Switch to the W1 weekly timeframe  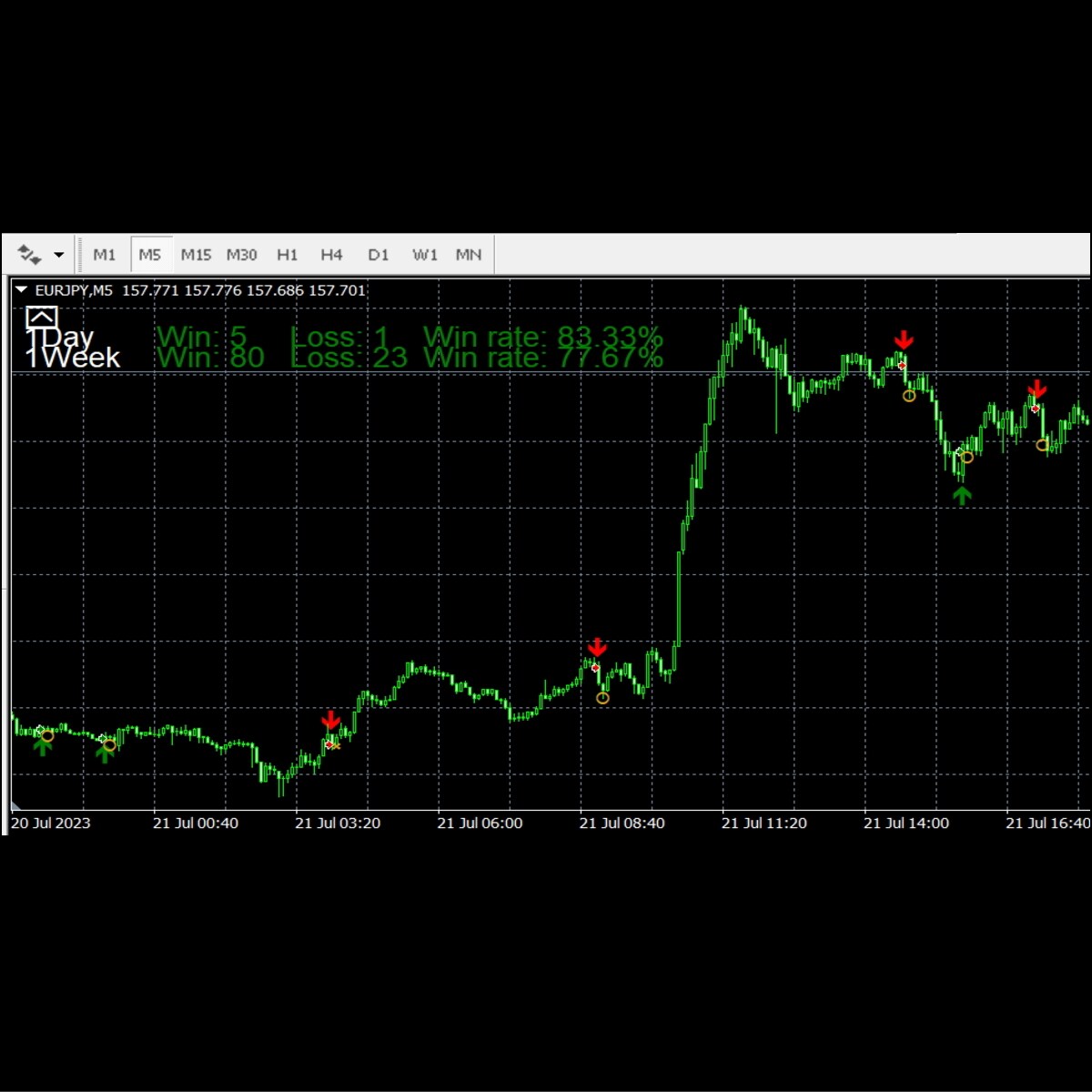(x=425, y=255)
